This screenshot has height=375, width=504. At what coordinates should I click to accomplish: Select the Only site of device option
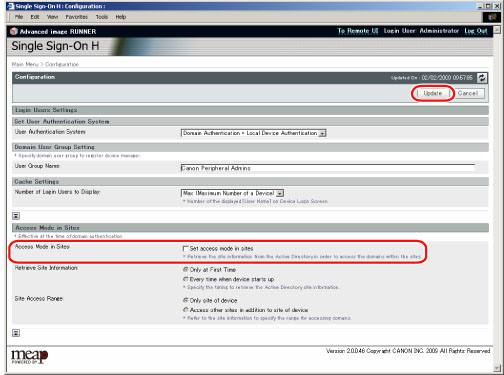[186, 300]
